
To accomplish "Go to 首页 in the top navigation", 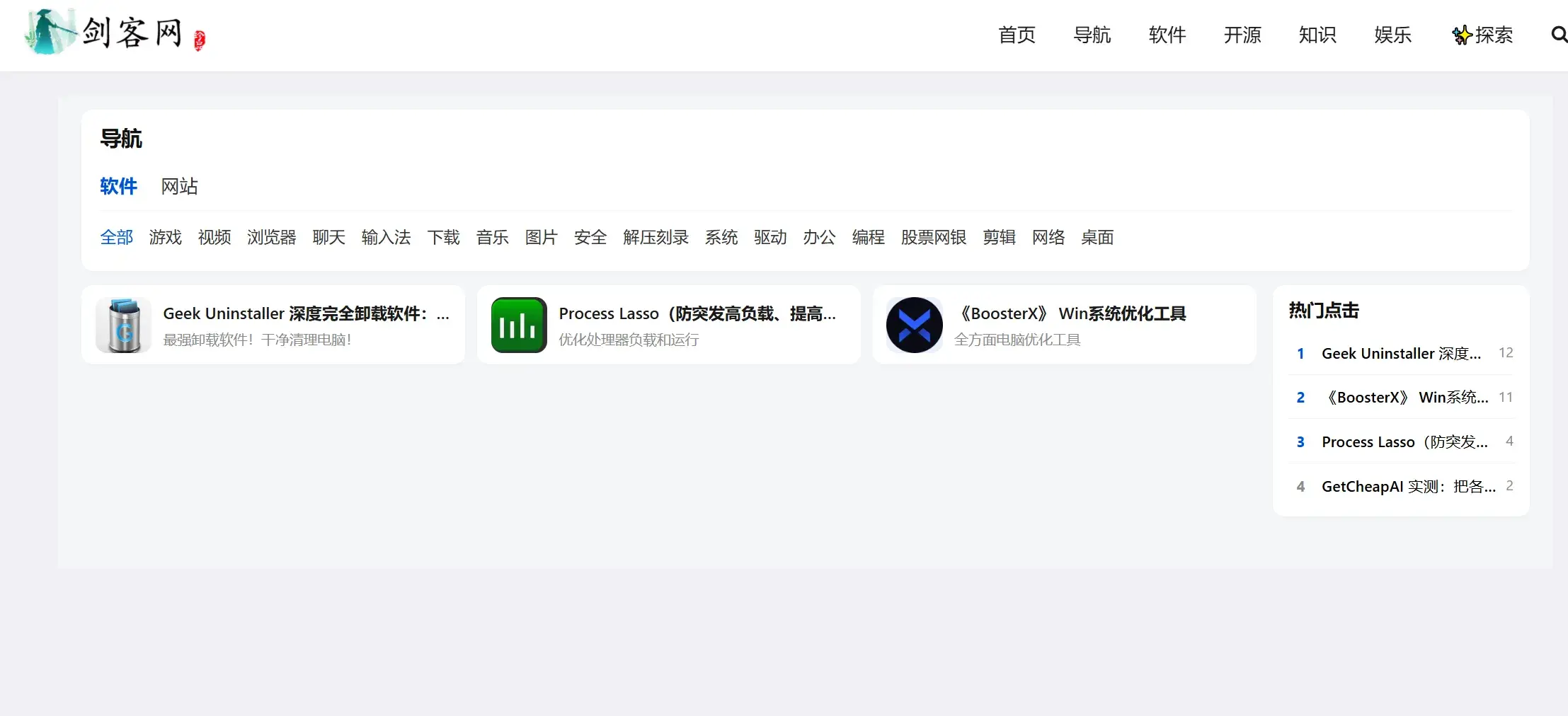I will pyautogui.click(x=1017, y=35).
